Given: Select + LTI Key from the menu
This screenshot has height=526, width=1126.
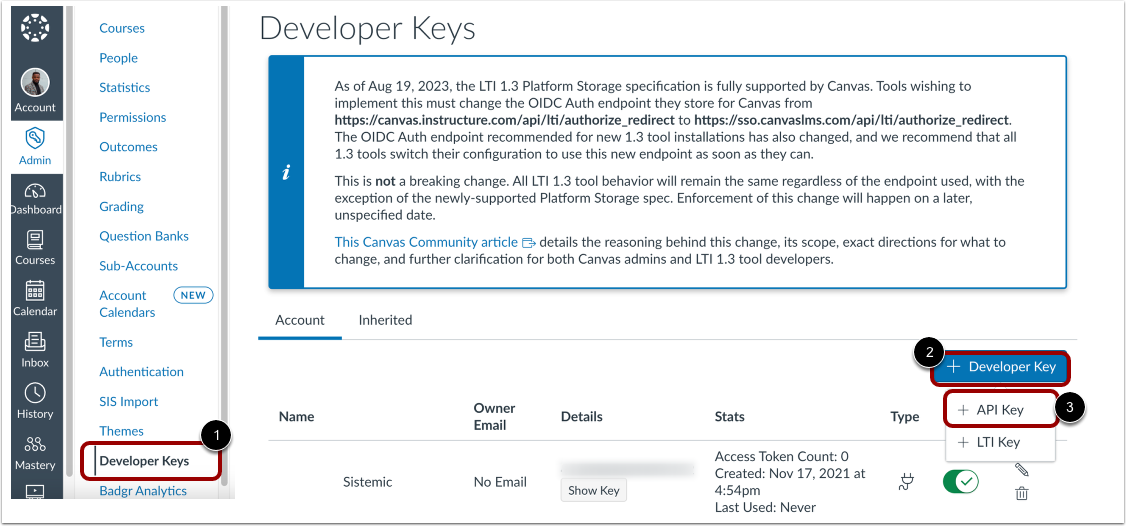Looking at the screenshot, I should (1000, 443).
